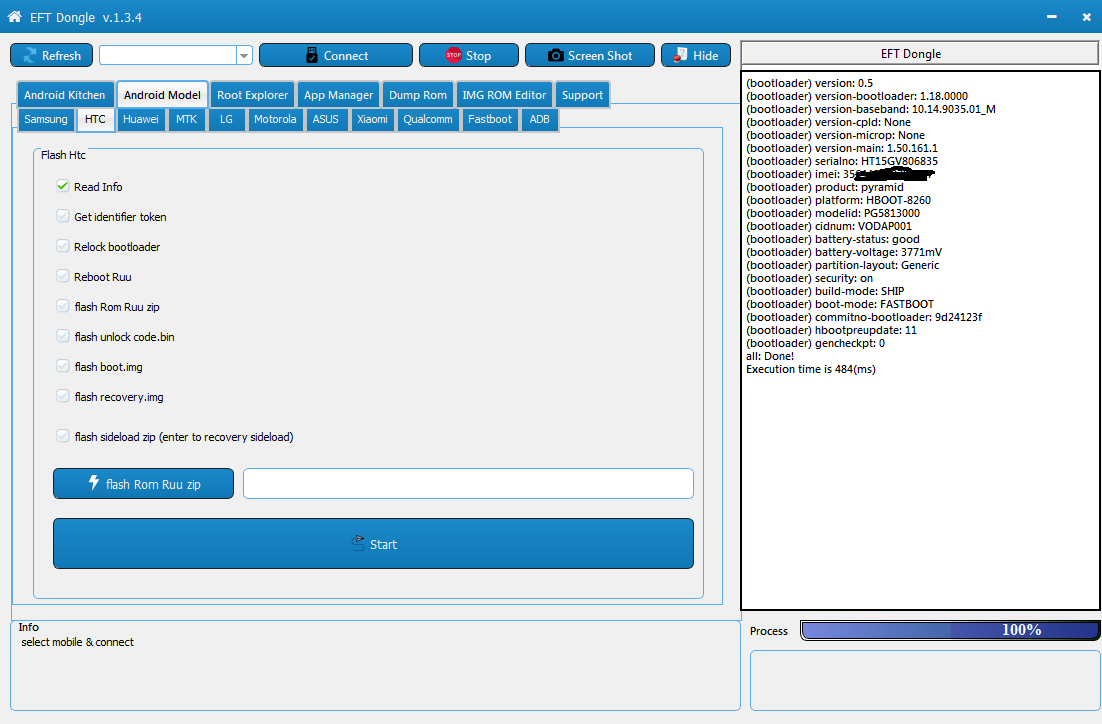Click the lightning bolt icon on flash Rom Ruu zip
The width and height of the screenshot is (1102, 724).
93,482
